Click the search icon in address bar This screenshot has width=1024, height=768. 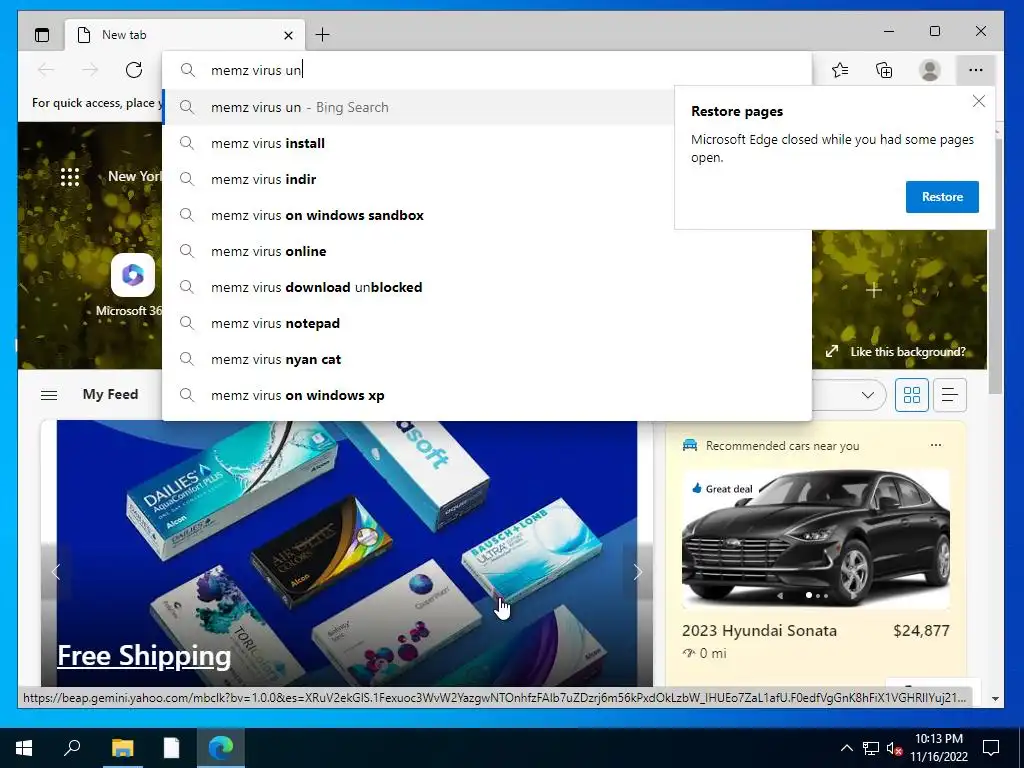187,70
